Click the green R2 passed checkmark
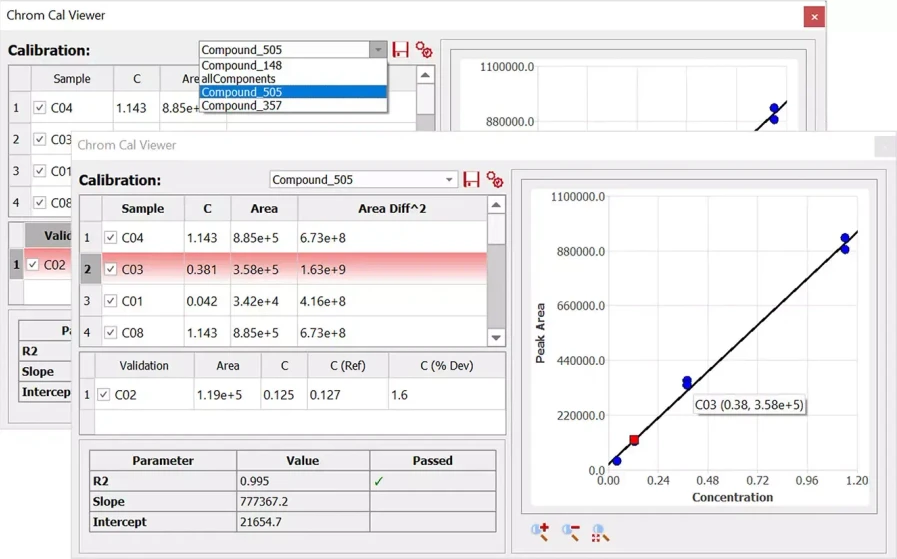Image resolution: width=897 pixels, height=559 pixels. pos(378,481)
